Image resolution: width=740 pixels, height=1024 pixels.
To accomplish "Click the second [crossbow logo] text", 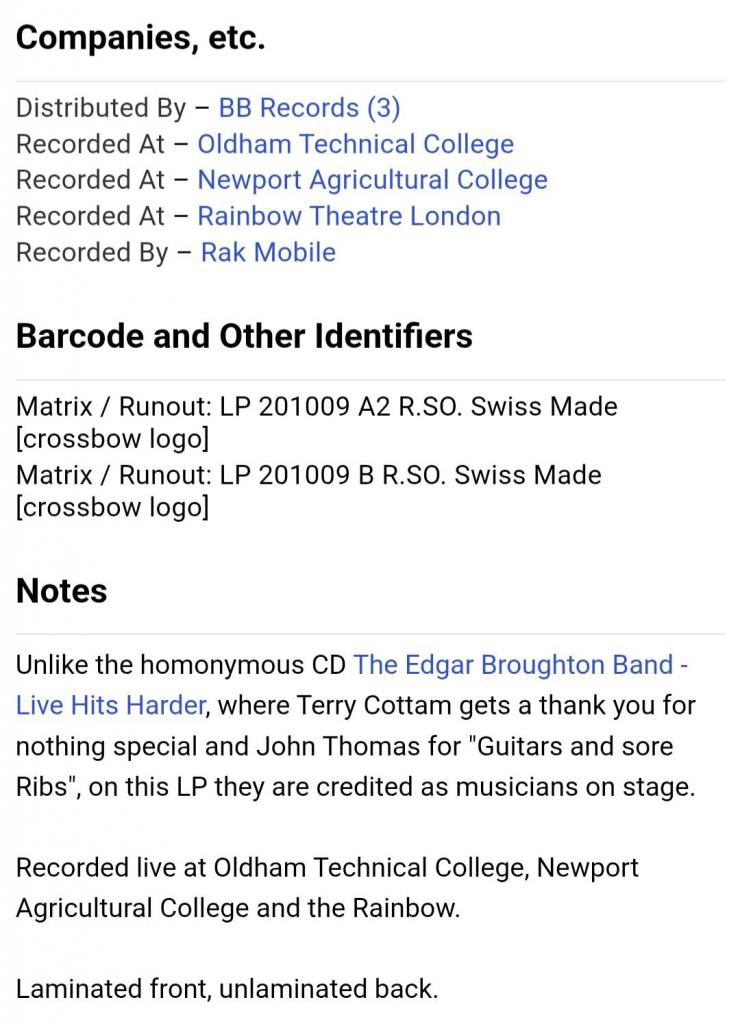I will point(112,507).
